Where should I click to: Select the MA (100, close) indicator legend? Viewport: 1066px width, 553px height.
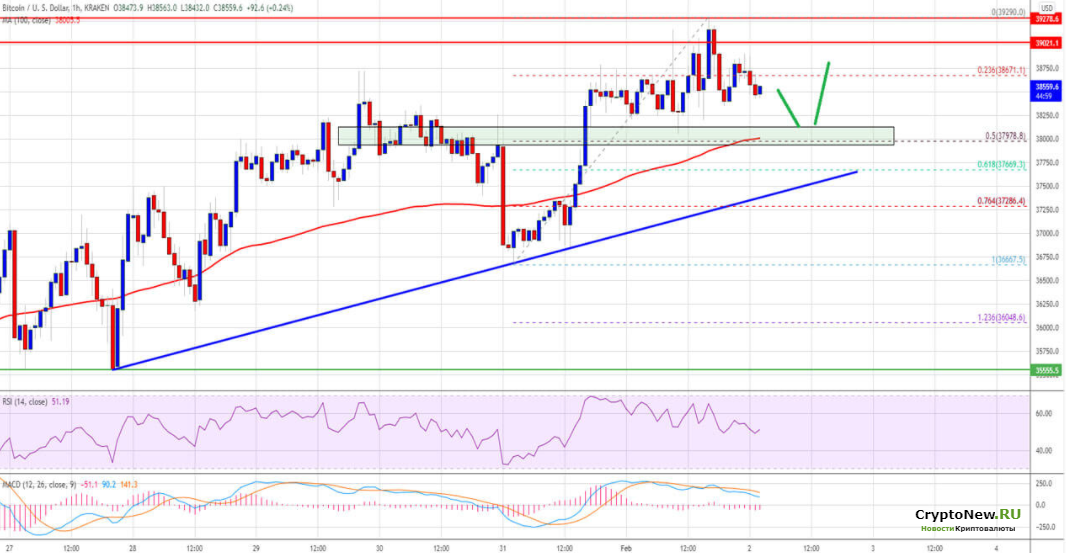(x=27, y=20)
